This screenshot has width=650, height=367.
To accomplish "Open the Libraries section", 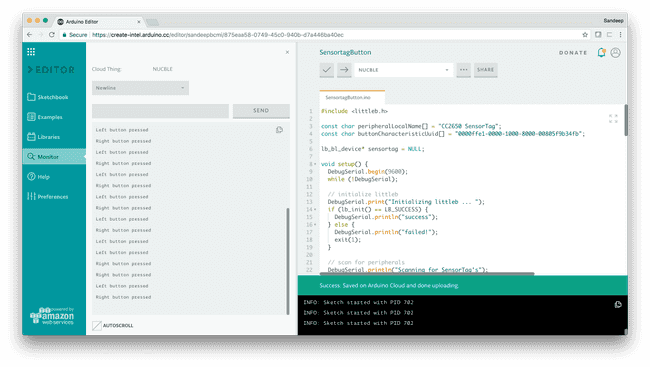I will click(x=43, y=137).
